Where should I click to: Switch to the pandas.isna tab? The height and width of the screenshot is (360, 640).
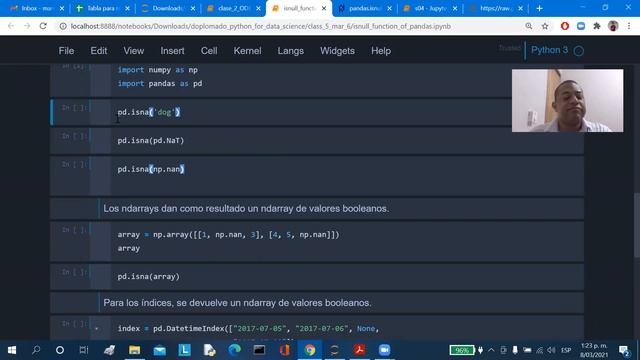(363, 8)
